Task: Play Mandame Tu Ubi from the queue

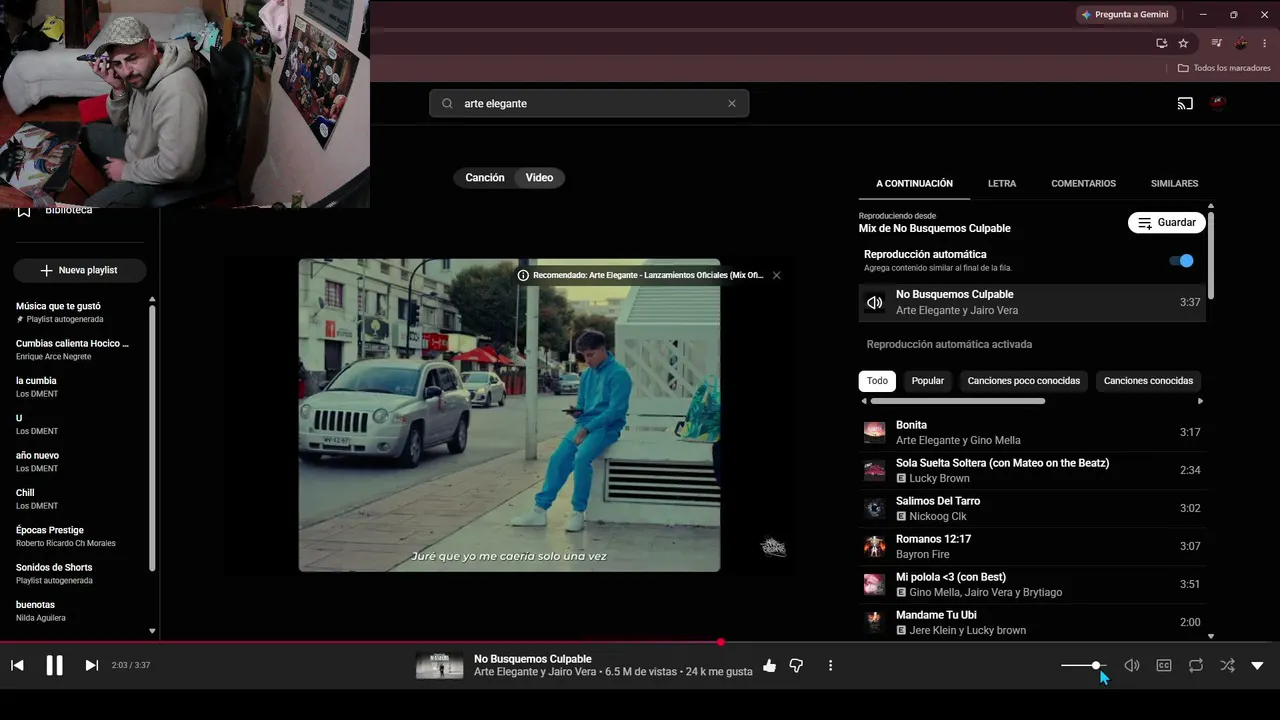Action: pos(1032,622)
